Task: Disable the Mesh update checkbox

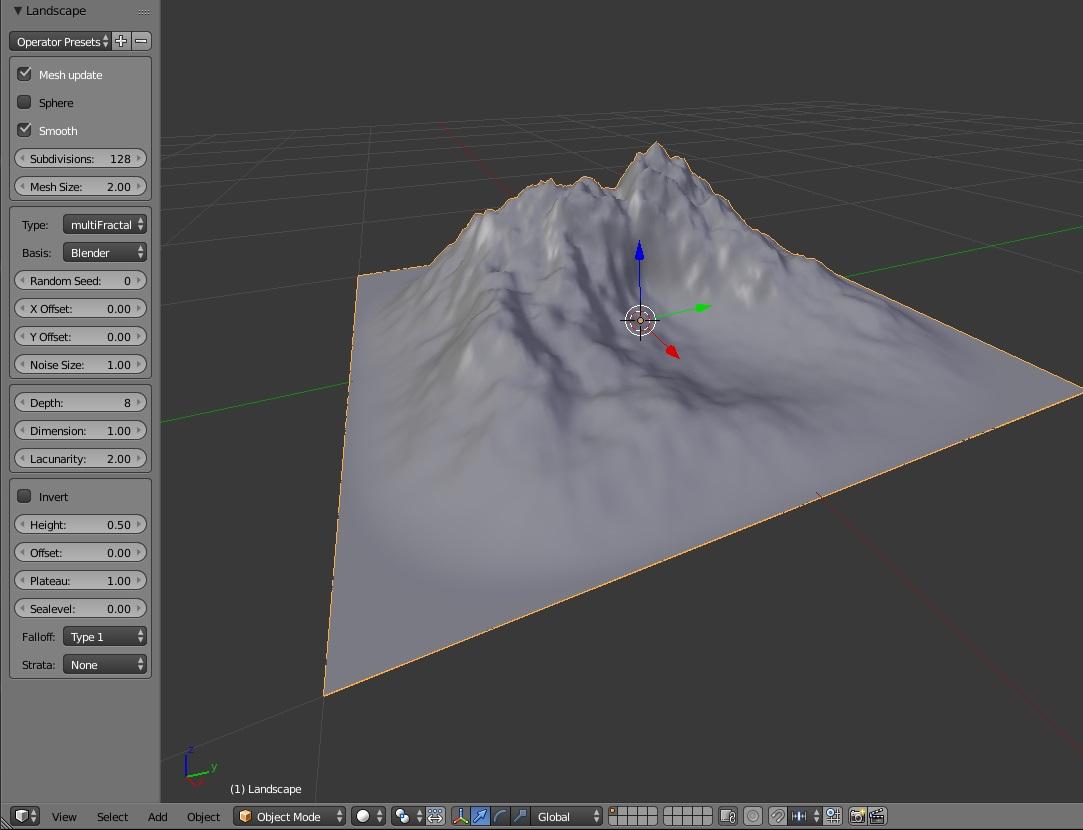Action: 24,74
